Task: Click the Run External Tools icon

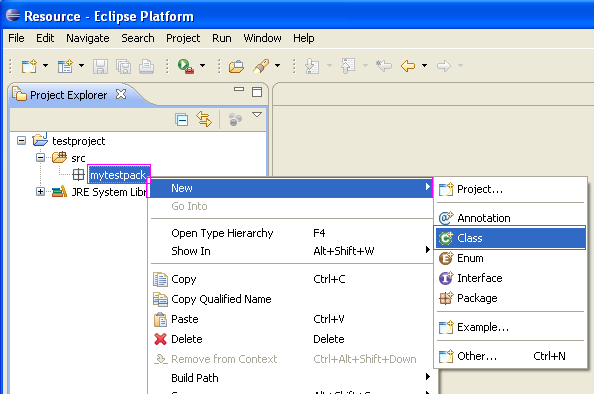Action: pyautogui.click(x=186, y=66)
